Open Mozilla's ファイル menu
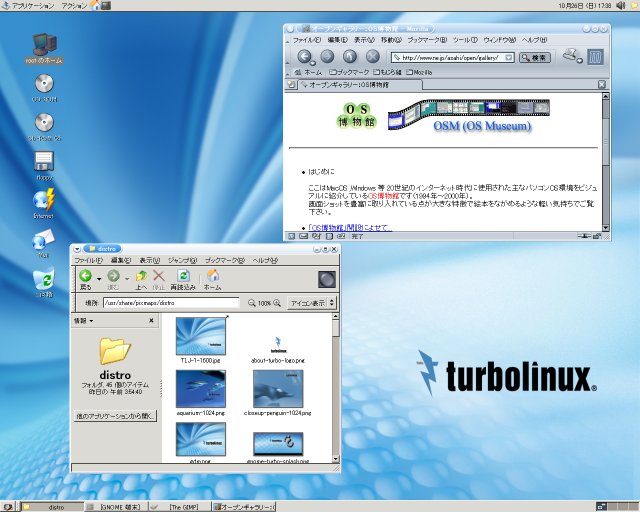 click(x=307, y=40)
